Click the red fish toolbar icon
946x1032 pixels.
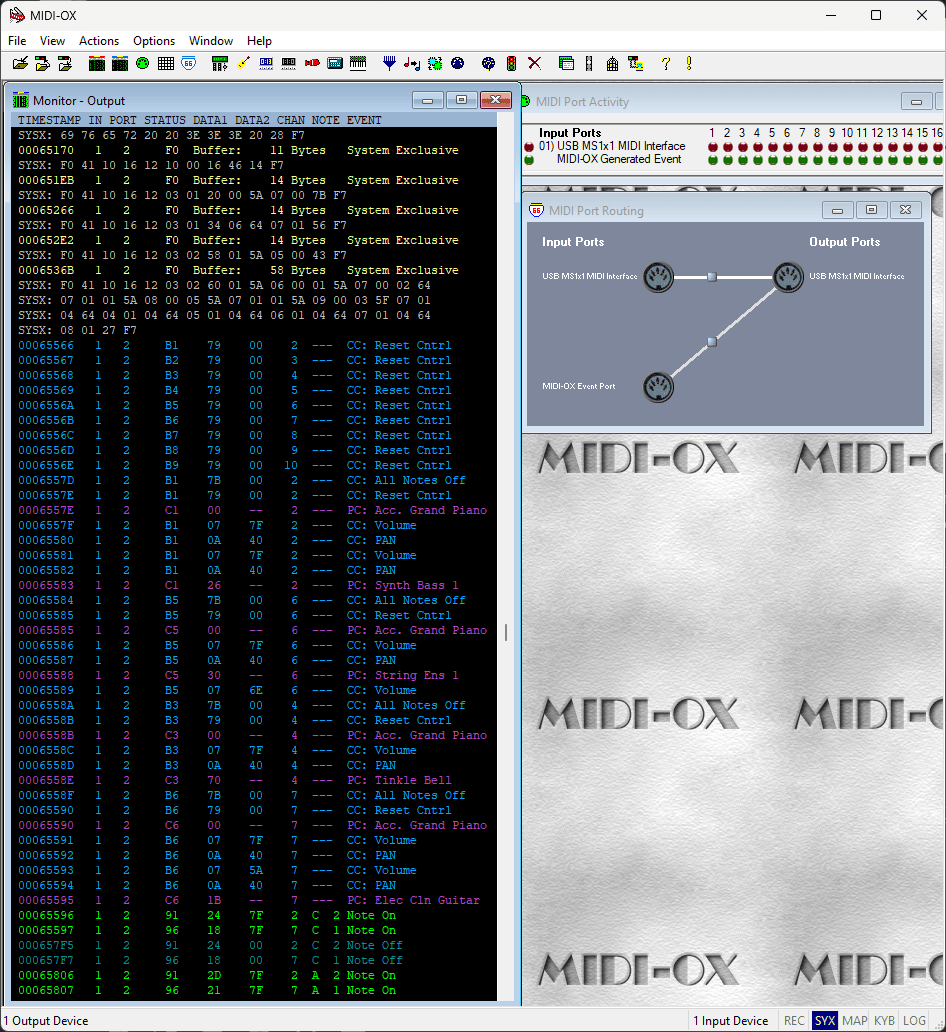tap(312, 64)
